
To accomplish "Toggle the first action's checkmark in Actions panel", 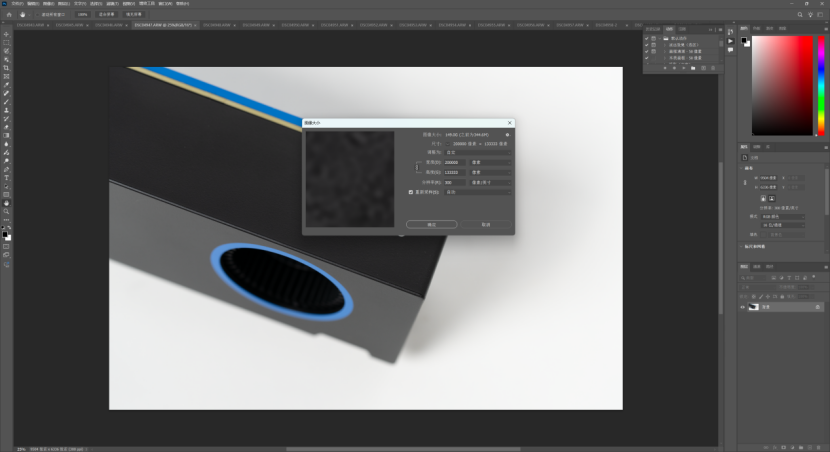I will 647,38.
